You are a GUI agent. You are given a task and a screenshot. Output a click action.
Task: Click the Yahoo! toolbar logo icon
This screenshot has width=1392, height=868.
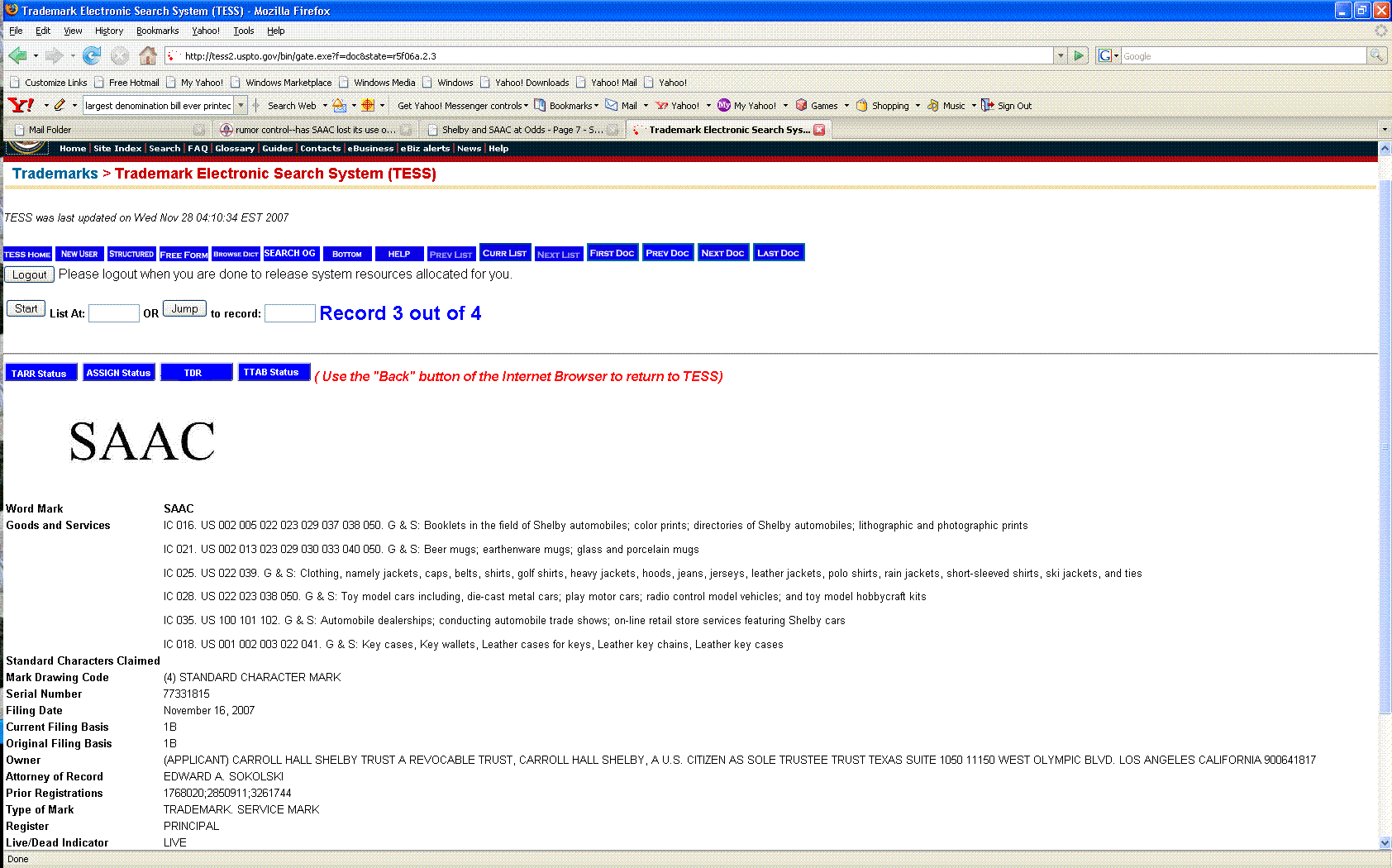[21, 105]
